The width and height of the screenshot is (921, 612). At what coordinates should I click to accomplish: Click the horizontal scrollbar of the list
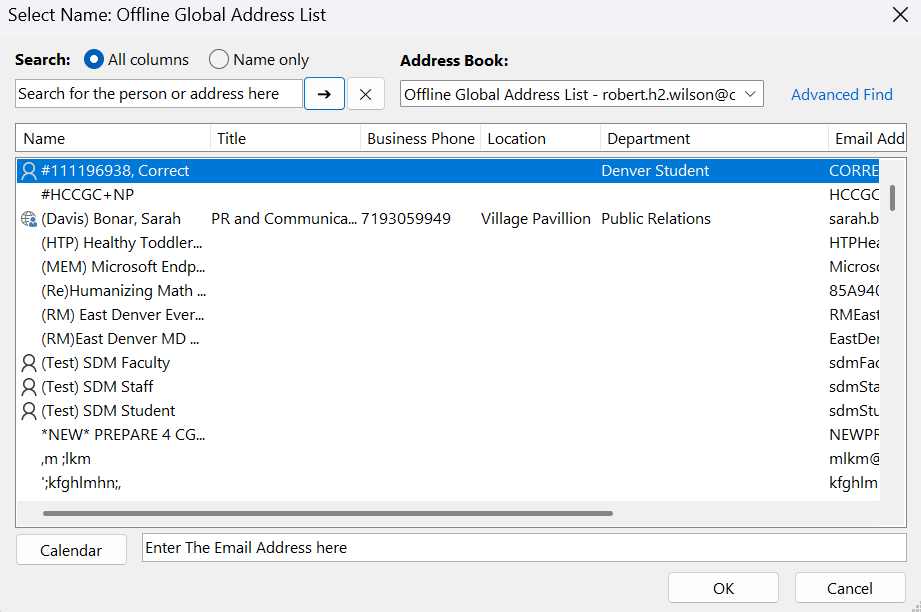coord(327,514)
